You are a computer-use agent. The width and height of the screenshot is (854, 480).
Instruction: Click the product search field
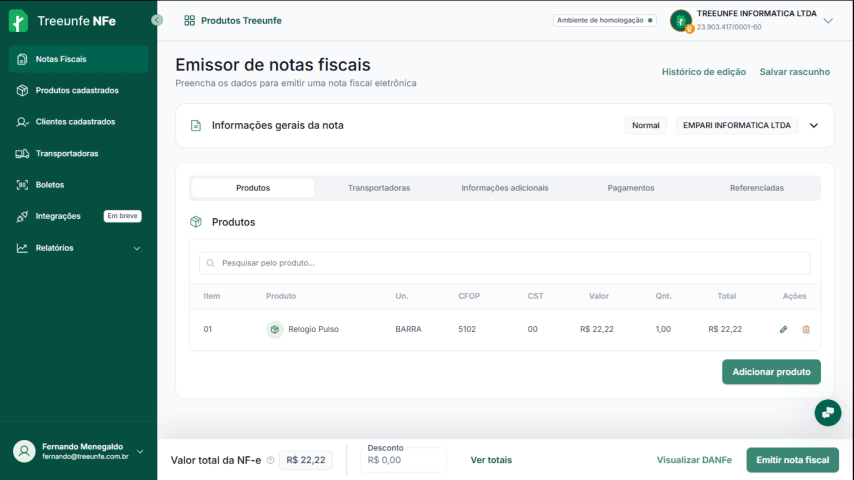coord(505,263)
